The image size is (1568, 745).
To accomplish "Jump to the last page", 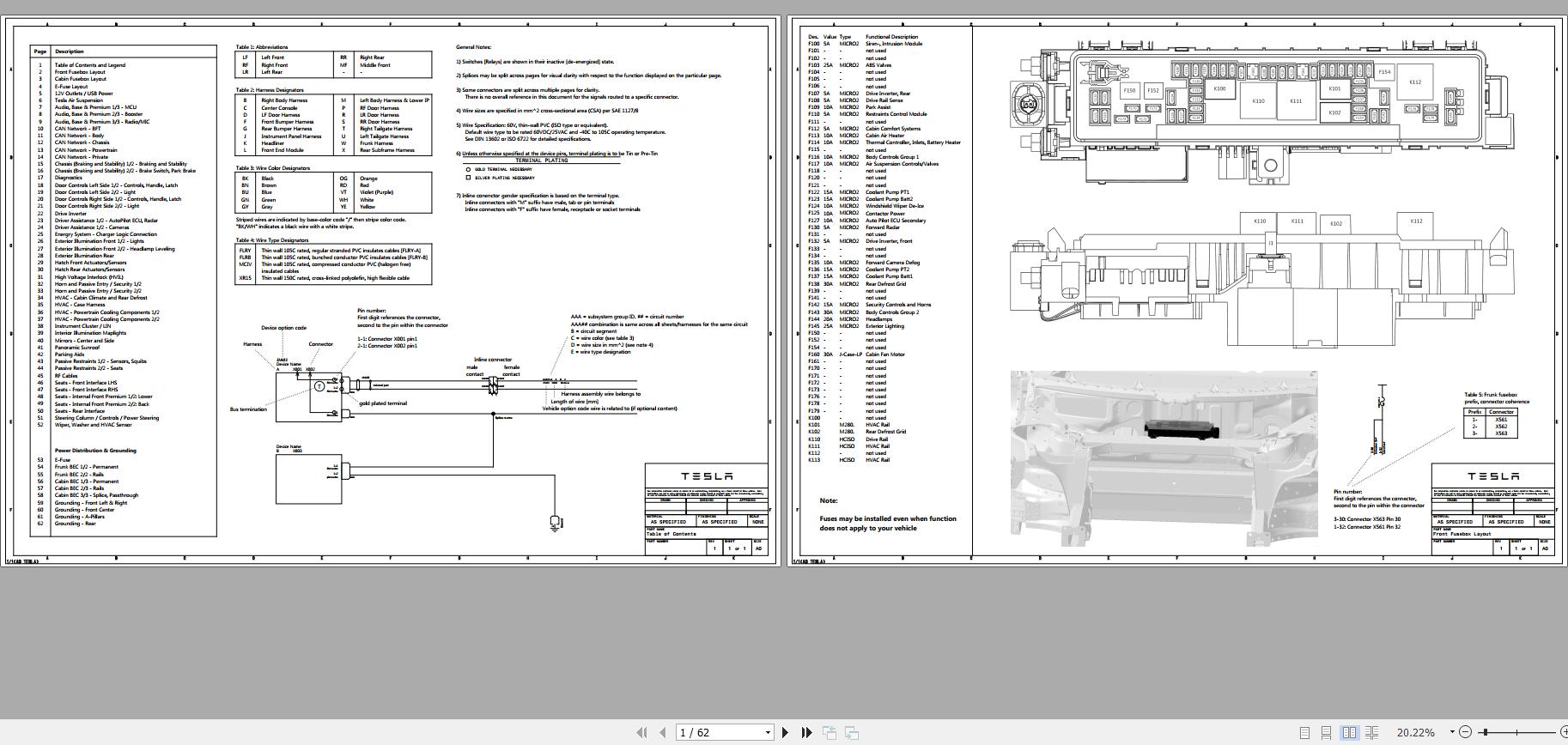I will pyautogui.click(x=806, y=732).
